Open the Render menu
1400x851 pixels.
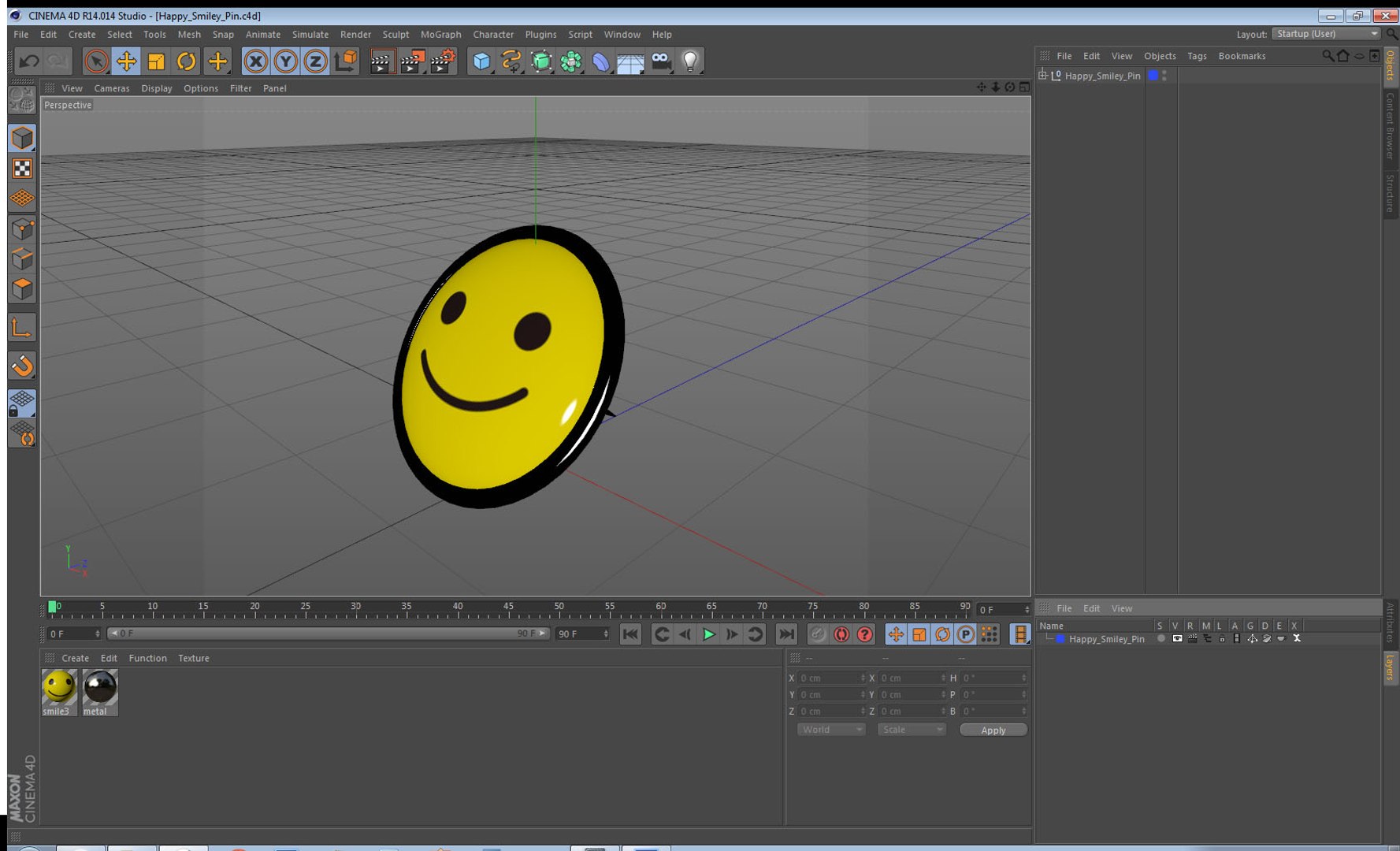(x=355, y=35)
